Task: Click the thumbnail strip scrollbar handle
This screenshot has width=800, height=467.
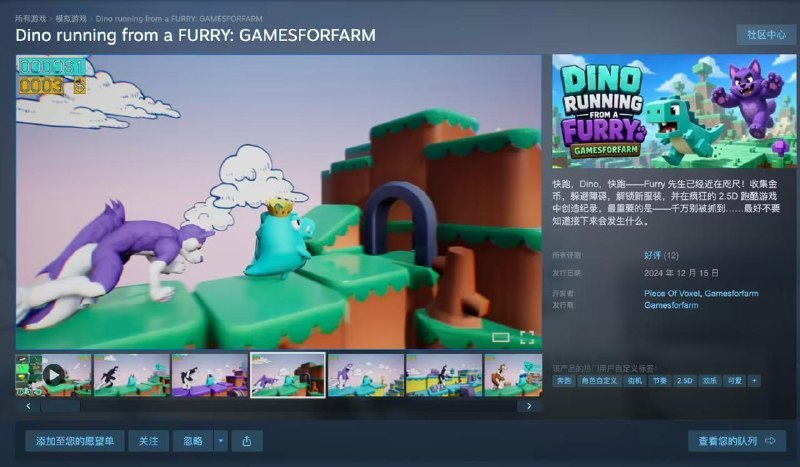Action: click(60, 406)
